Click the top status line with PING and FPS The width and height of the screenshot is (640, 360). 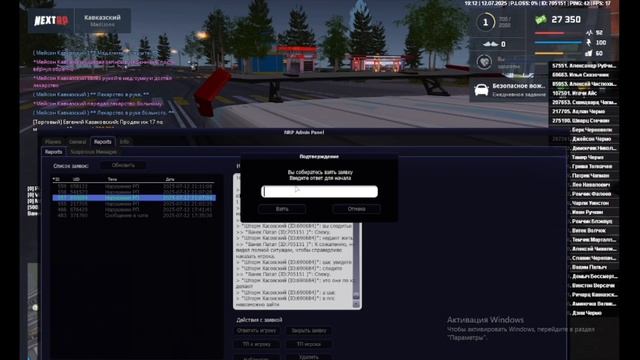point(538,3)
